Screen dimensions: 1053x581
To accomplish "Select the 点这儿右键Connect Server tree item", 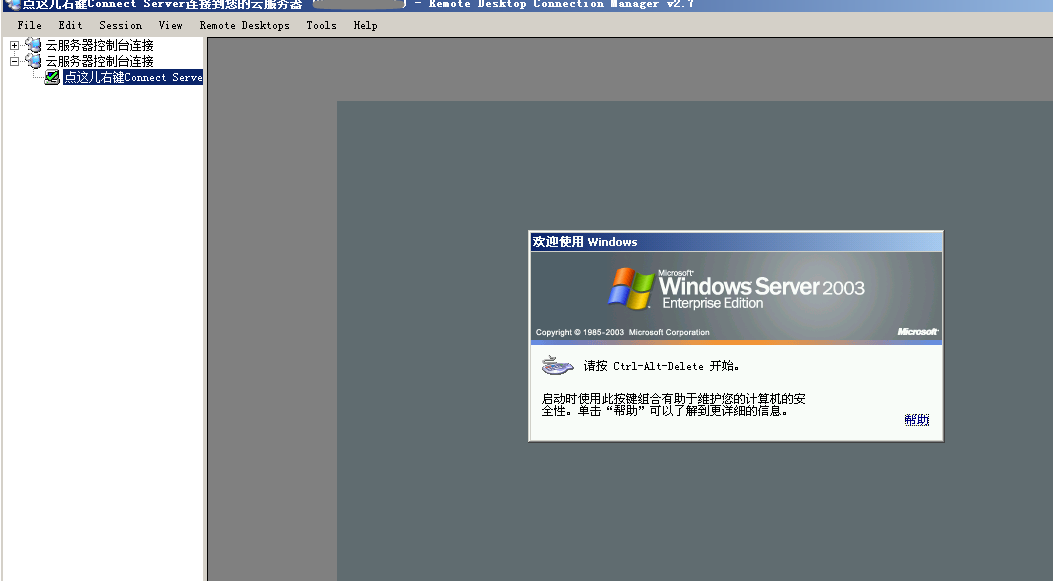I will 133,77.
